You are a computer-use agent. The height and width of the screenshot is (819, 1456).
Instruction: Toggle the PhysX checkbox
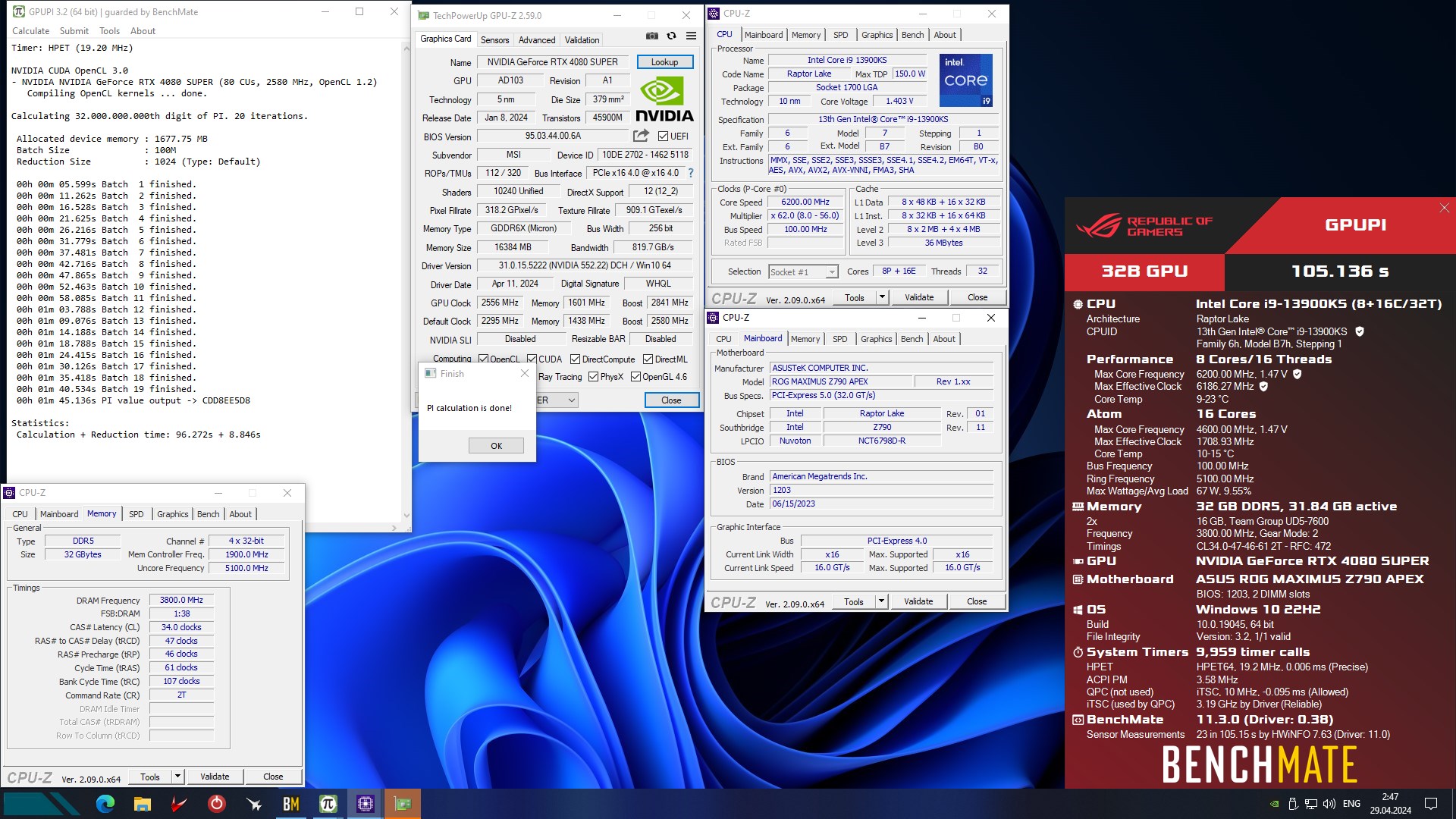tap(593, 377)
